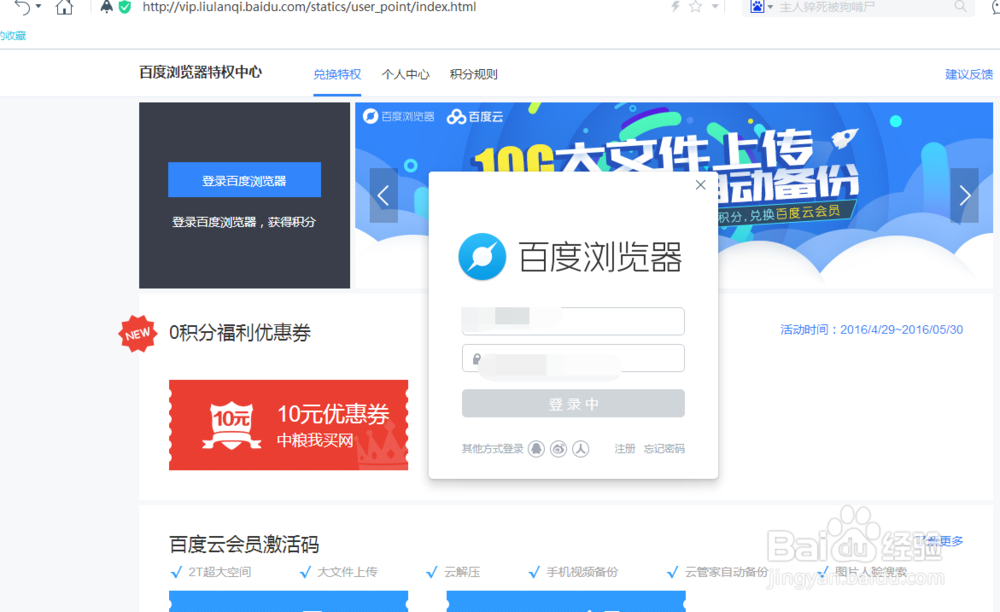Screen dimensions: 1000x612
Task: Log in with Renren account
Action: (x=579, y=449)
